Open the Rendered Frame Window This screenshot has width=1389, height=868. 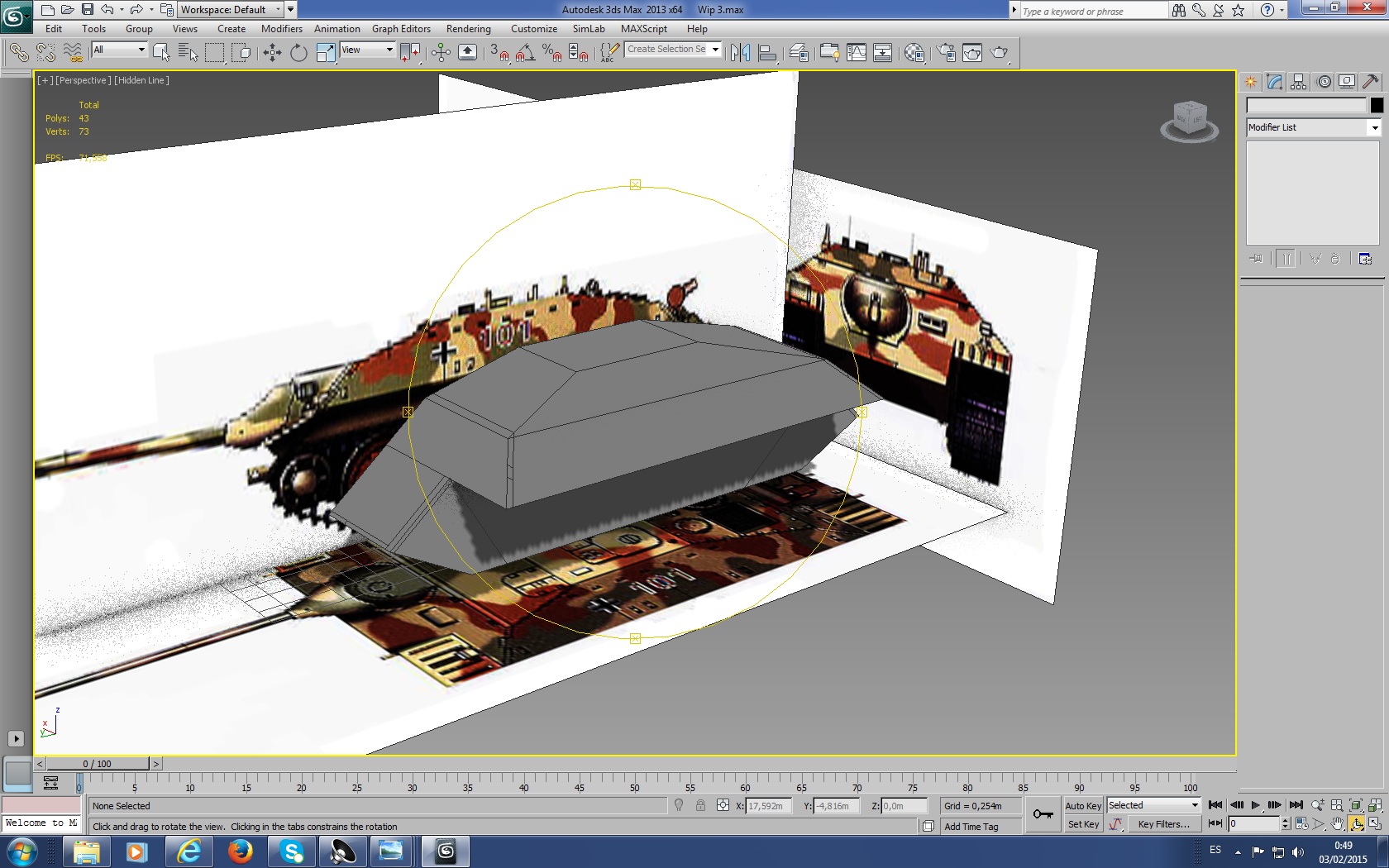tap(972, 53)
